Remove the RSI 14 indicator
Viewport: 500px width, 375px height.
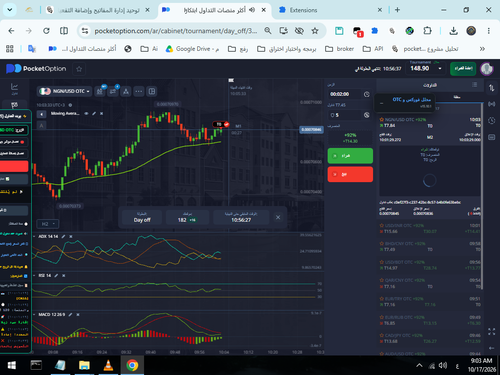coord(64,276)
